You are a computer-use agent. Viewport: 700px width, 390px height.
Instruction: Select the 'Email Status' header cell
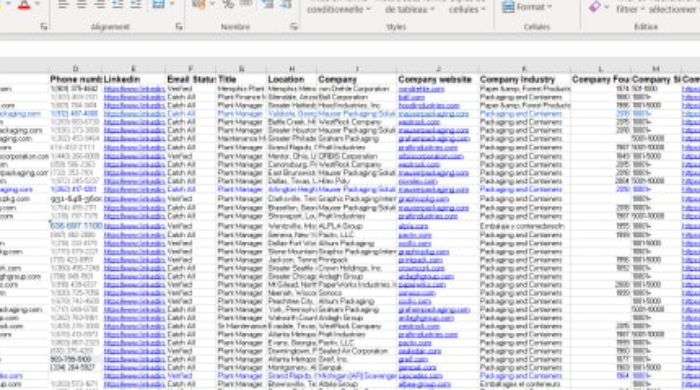191,79
